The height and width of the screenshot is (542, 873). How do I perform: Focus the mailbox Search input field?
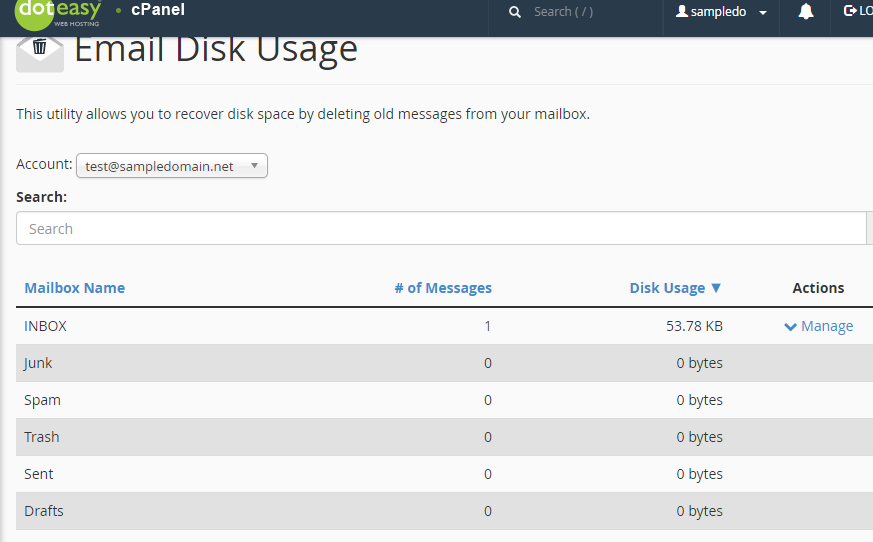pos(441,228)
